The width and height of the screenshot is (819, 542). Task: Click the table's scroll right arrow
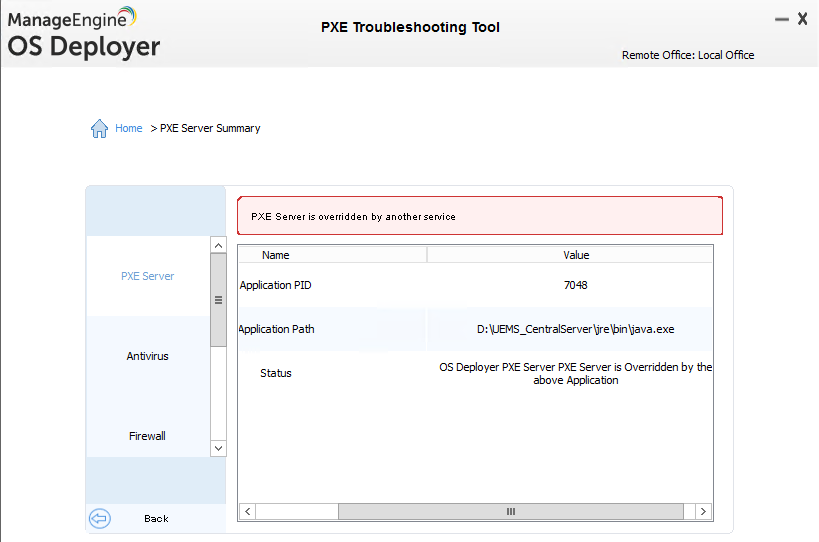pyautogui.click(x=703, y=512)
